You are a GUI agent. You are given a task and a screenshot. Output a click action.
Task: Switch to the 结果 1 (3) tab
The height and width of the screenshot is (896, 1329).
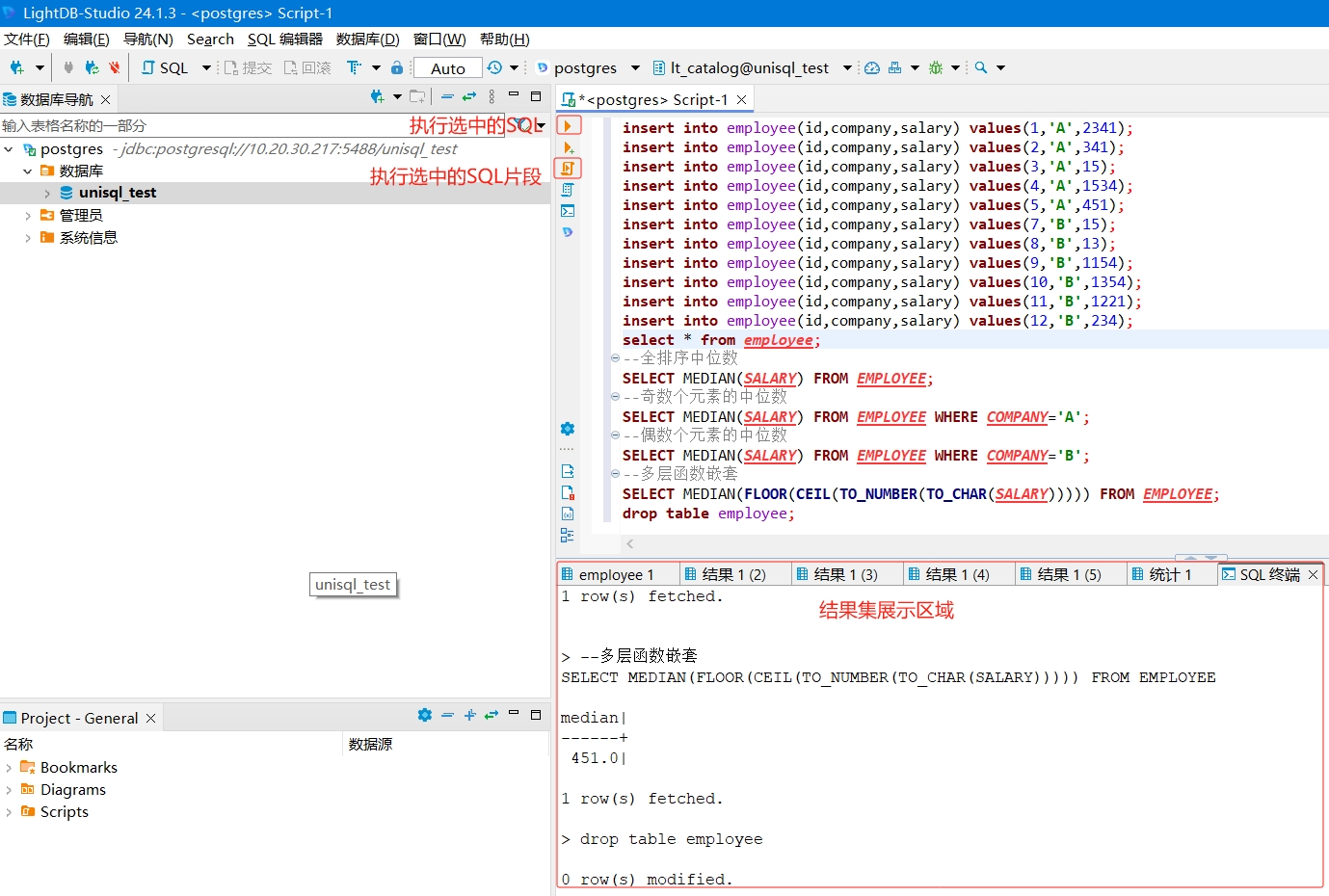click(846, 574)
